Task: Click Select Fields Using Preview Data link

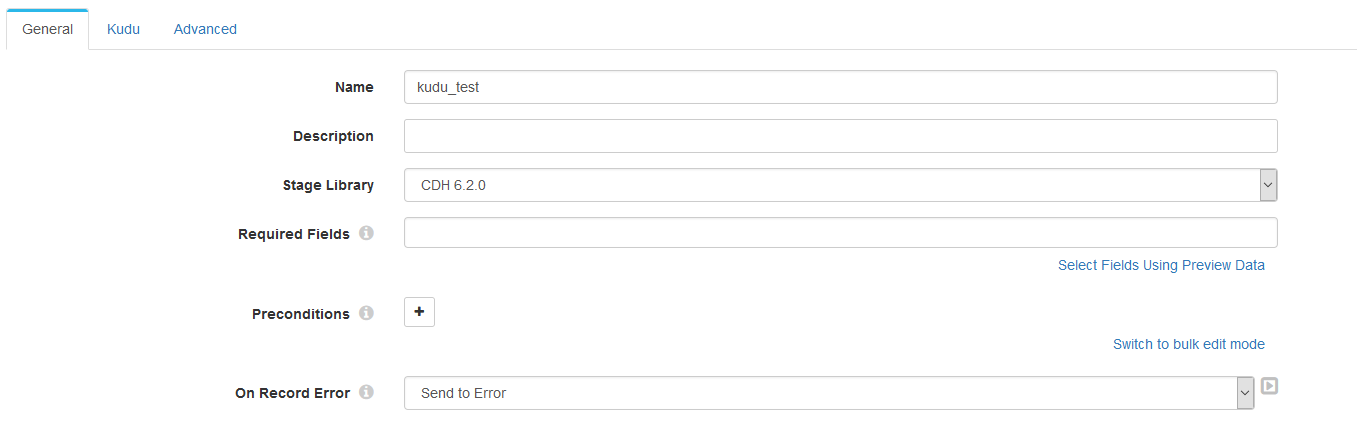Action: coord(1161,265)
